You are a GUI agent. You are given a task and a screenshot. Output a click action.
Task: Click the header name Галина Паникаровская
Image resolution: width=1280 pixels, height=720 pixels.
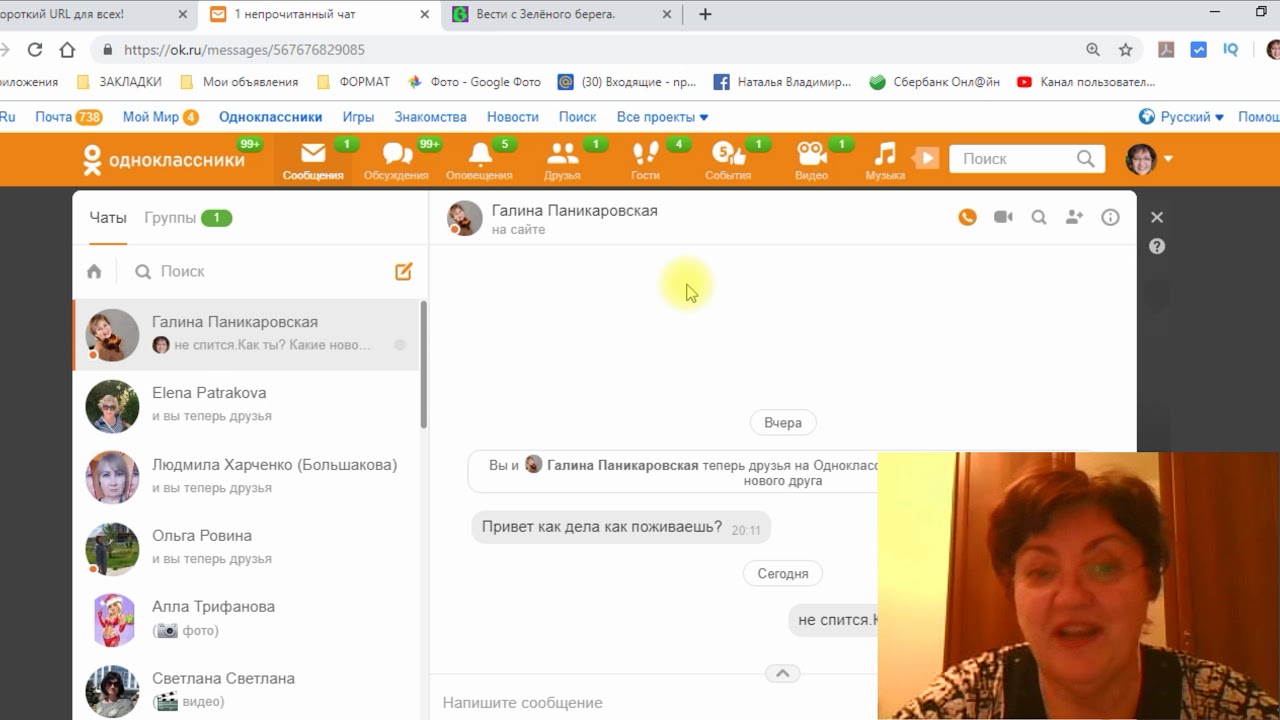tap(574, 211)
